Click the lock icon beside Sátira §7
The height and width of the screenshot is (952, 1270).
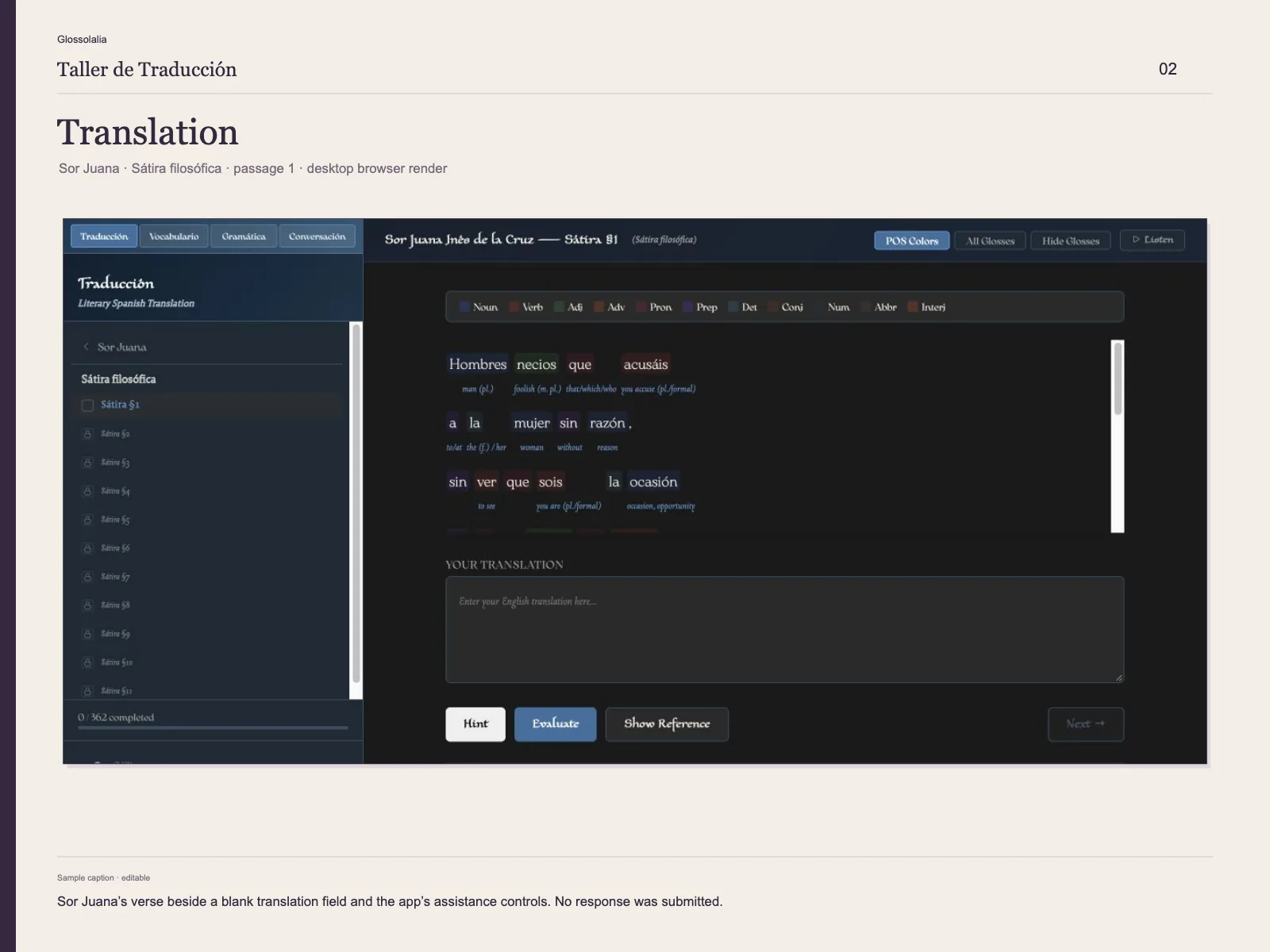[x=87, y=577]
